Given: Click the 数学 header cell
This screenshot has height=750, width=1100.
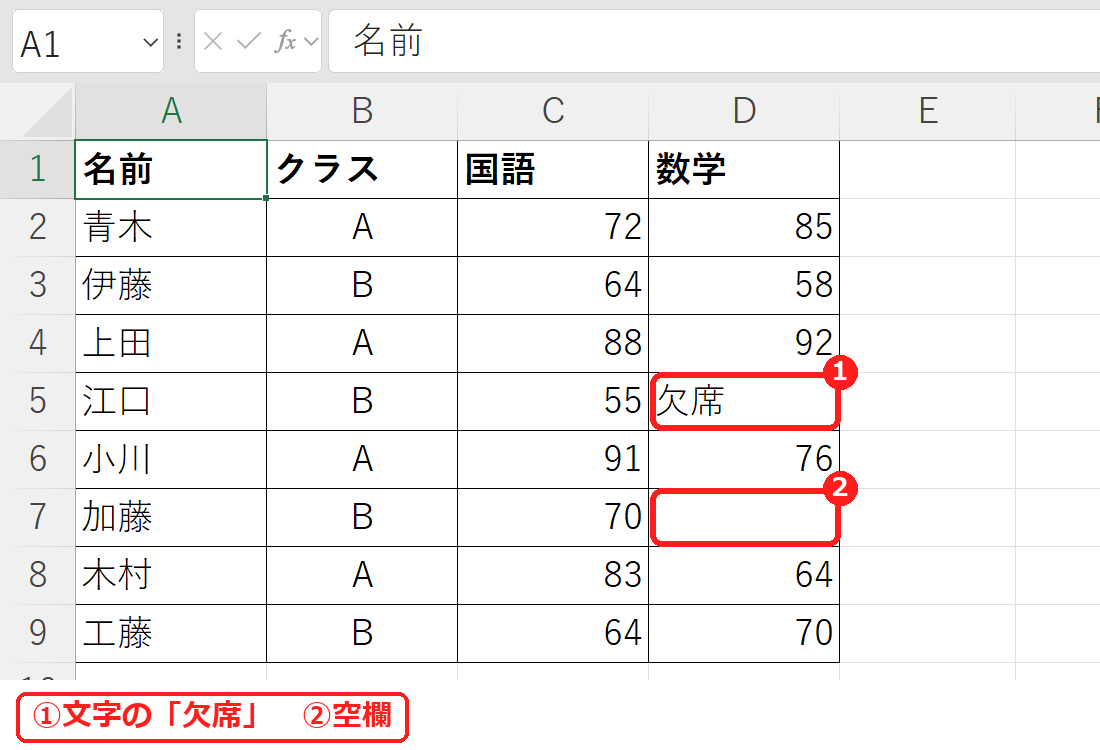Looking at the screenshot, I should 744,169.
